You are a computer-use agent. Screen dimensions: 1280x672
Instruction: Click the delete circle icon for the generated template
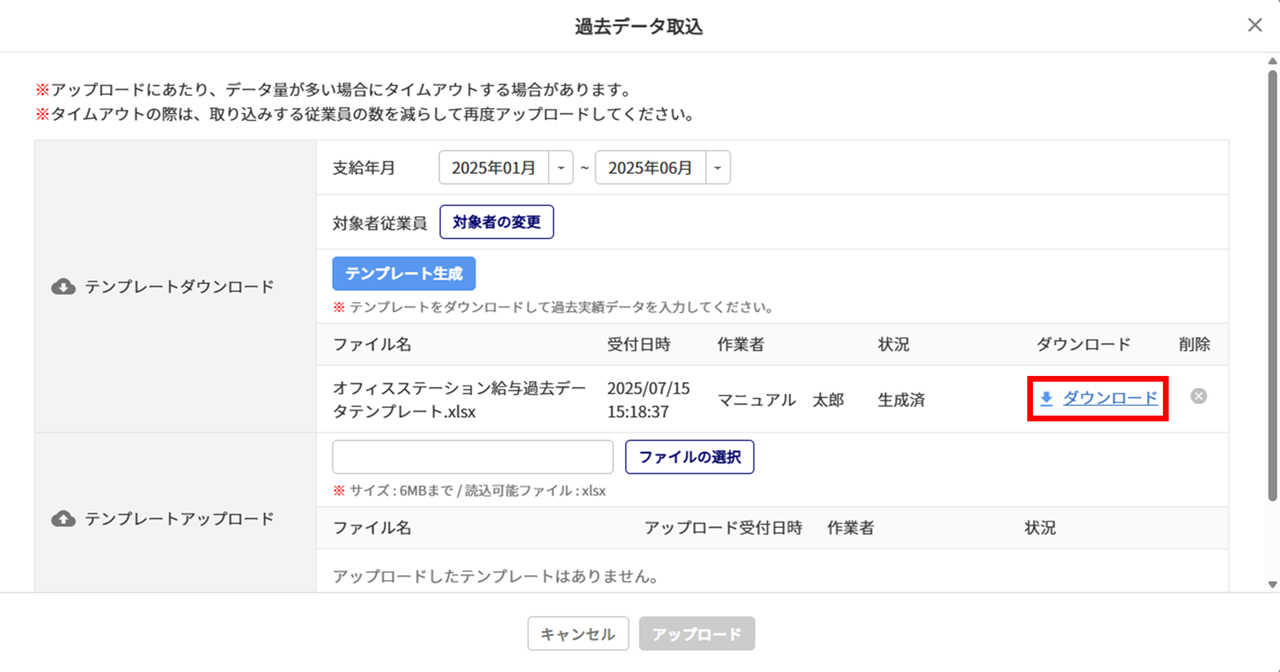tap(1198, 396)
